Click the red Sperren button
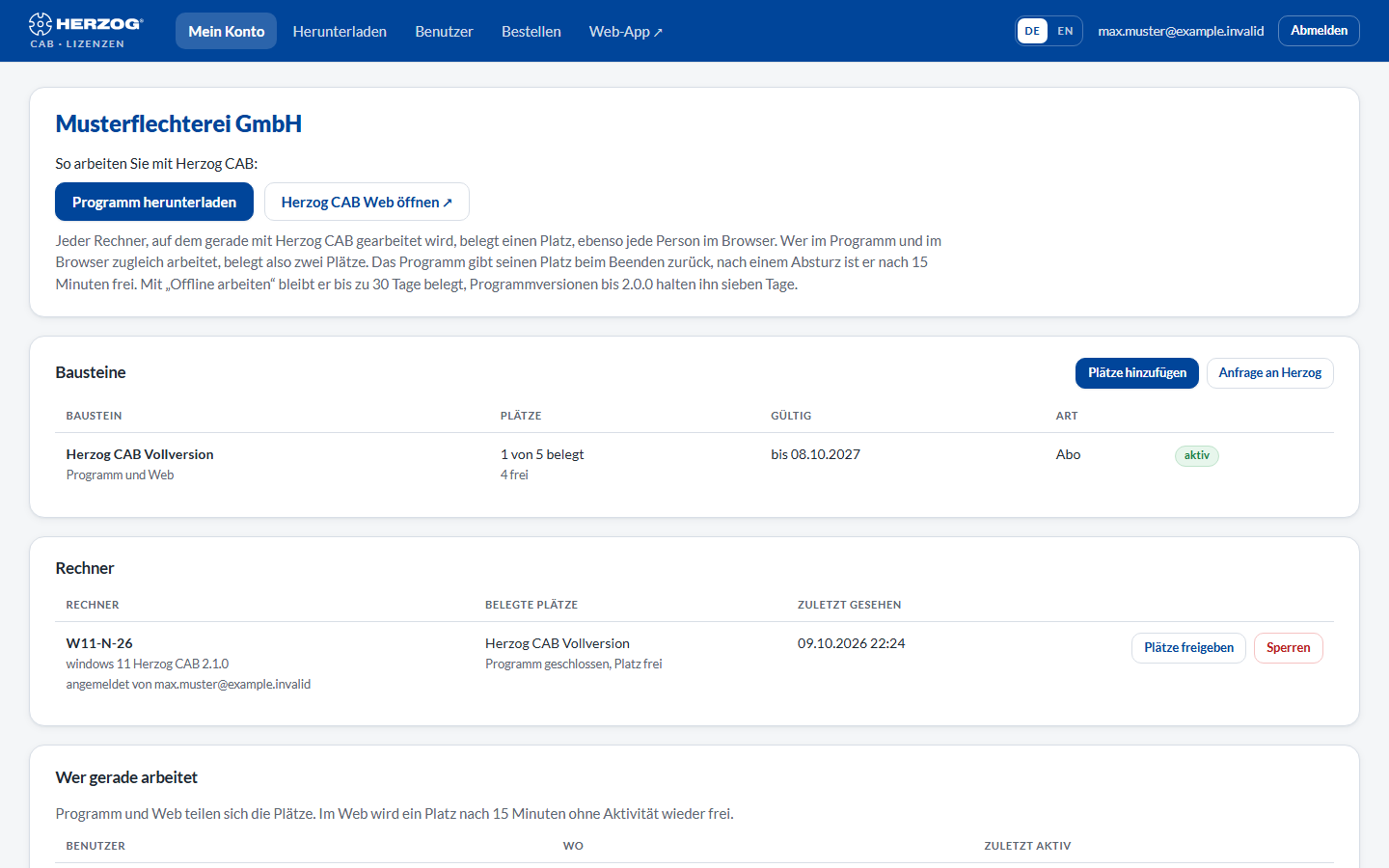Viewport: 1389px width, 868px height. (1288, 648)
